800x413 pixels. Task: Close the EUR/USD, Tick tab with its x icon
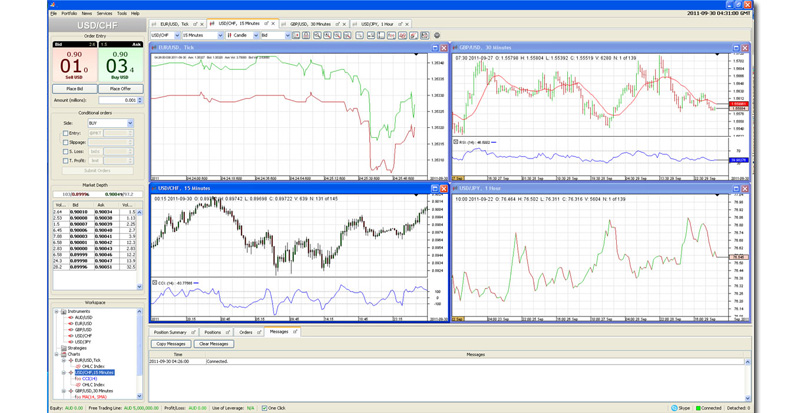click(202, 24)
